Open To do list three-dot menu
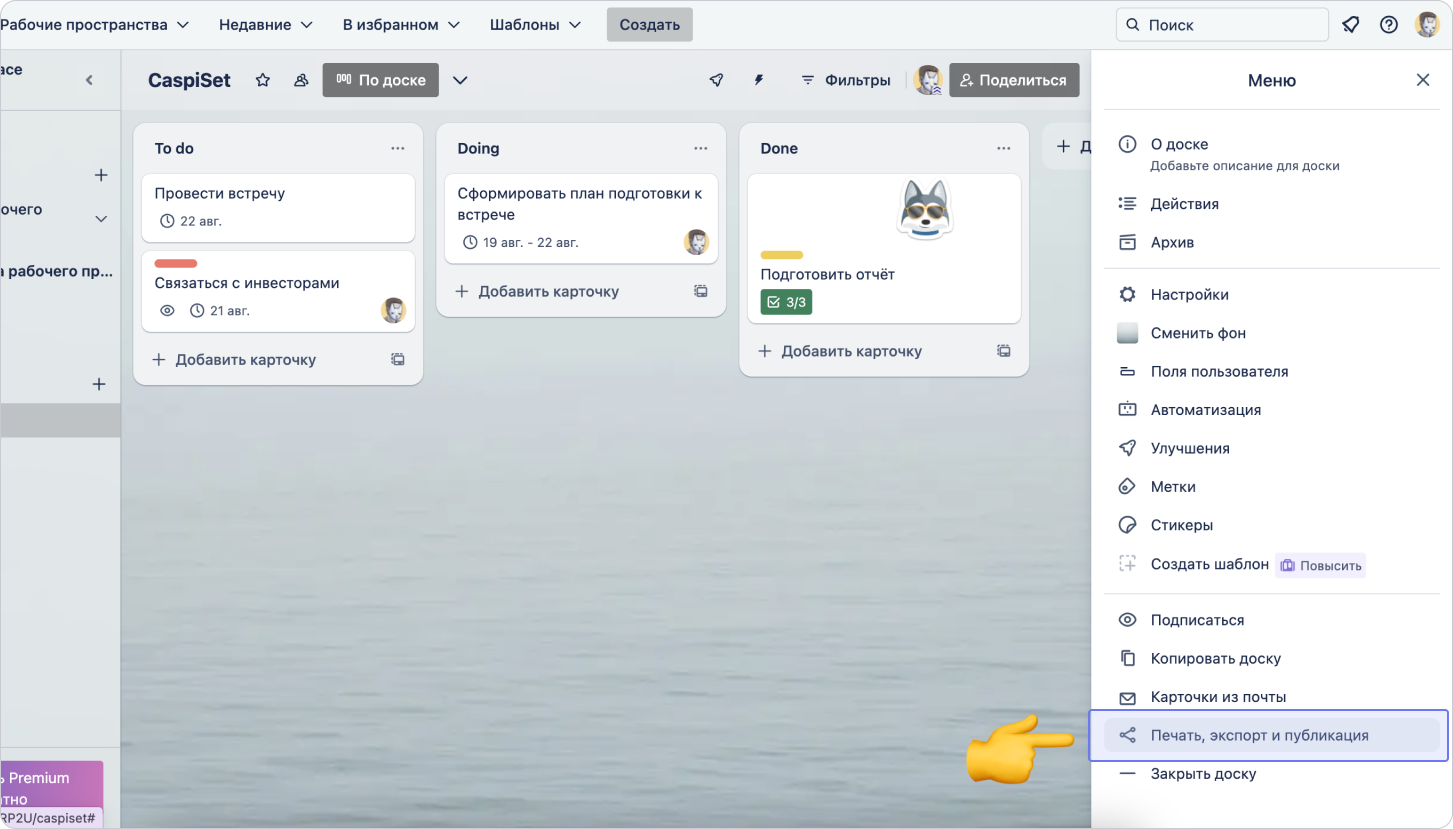 398,148
